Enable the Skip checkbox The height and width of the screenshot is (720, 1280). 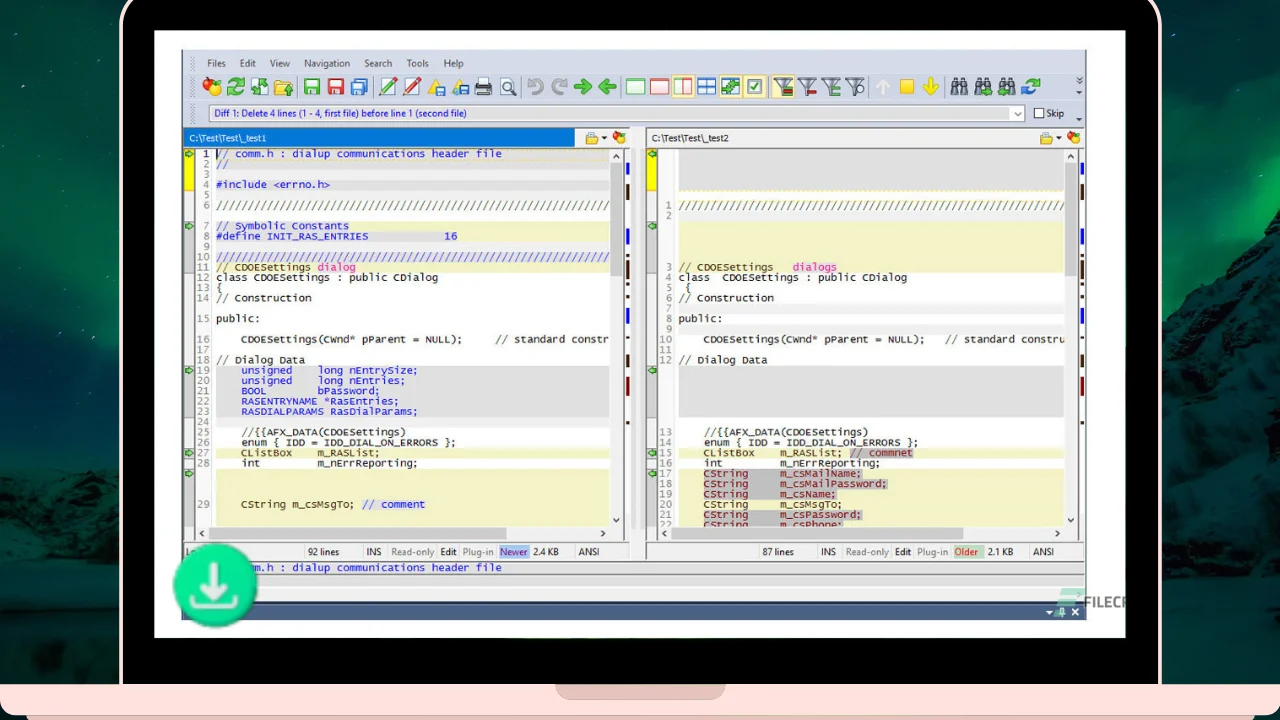1039,113
